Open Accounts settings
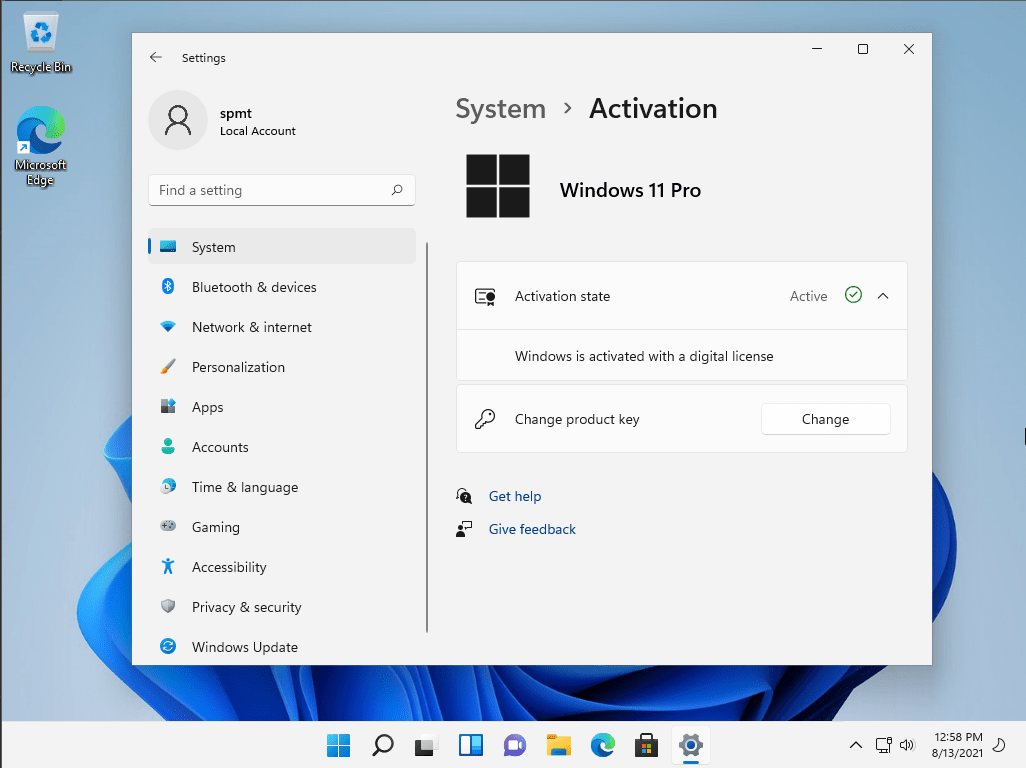Image resolution: width=1026 pixels, height=768 pixels. [x=282, y=446]
